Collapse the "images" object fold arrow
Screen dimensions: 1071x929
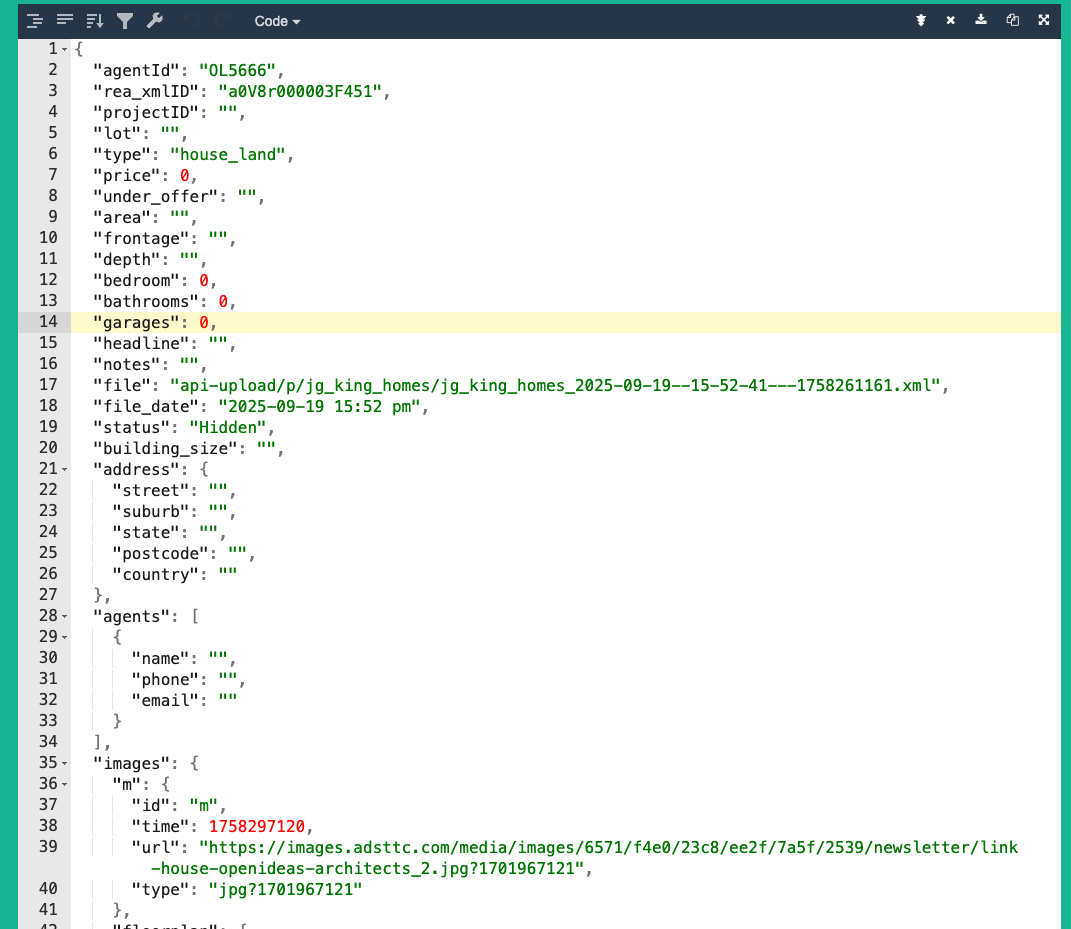click(65, 764)
